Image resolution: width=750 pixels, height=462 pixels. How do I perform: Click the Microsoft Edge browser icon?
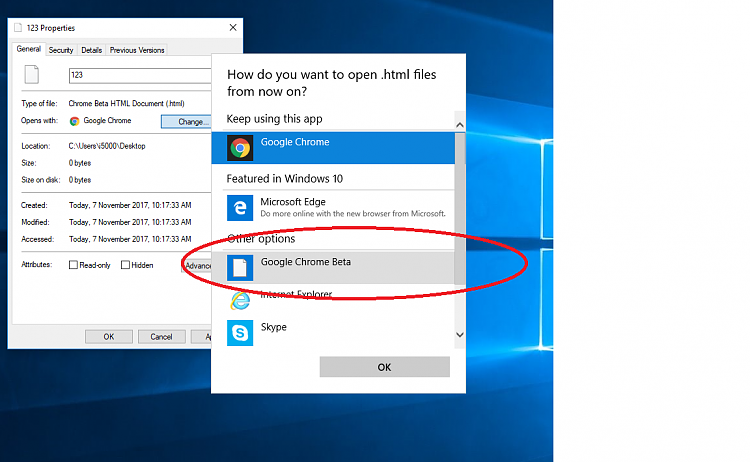tap(240, 208)
